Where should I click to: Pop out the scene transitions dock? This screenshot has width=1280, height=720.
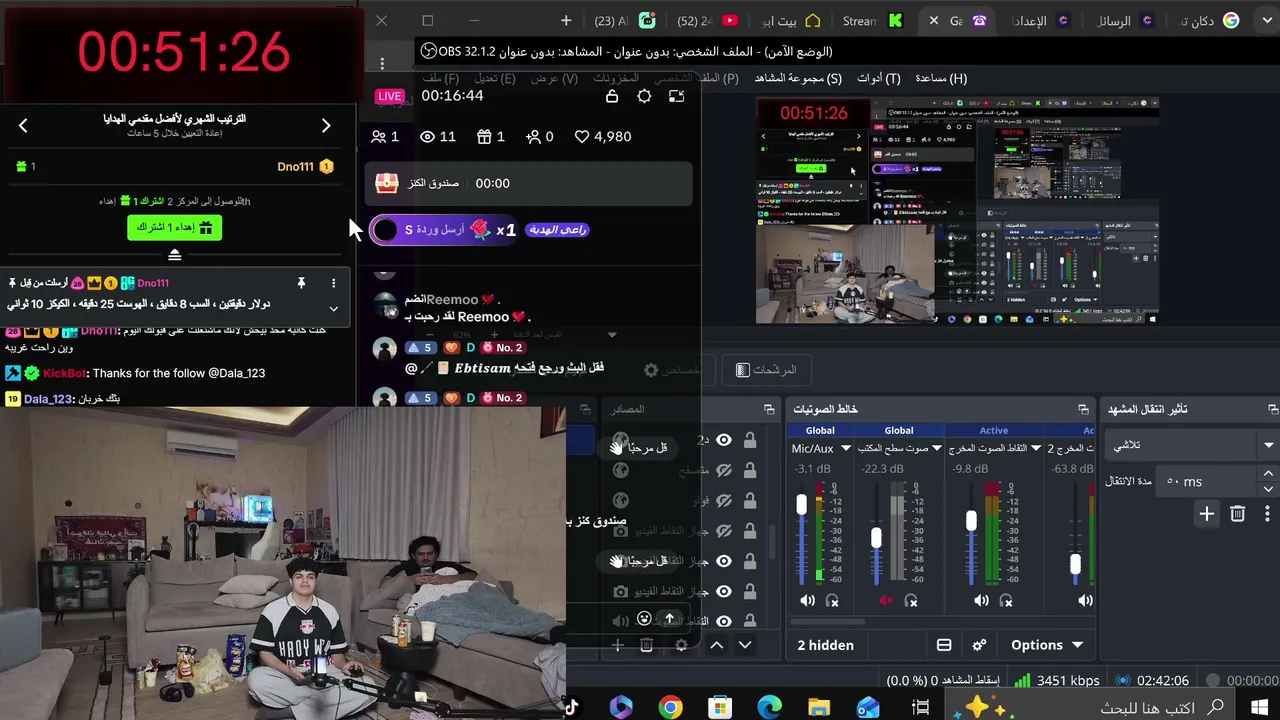1273,409
